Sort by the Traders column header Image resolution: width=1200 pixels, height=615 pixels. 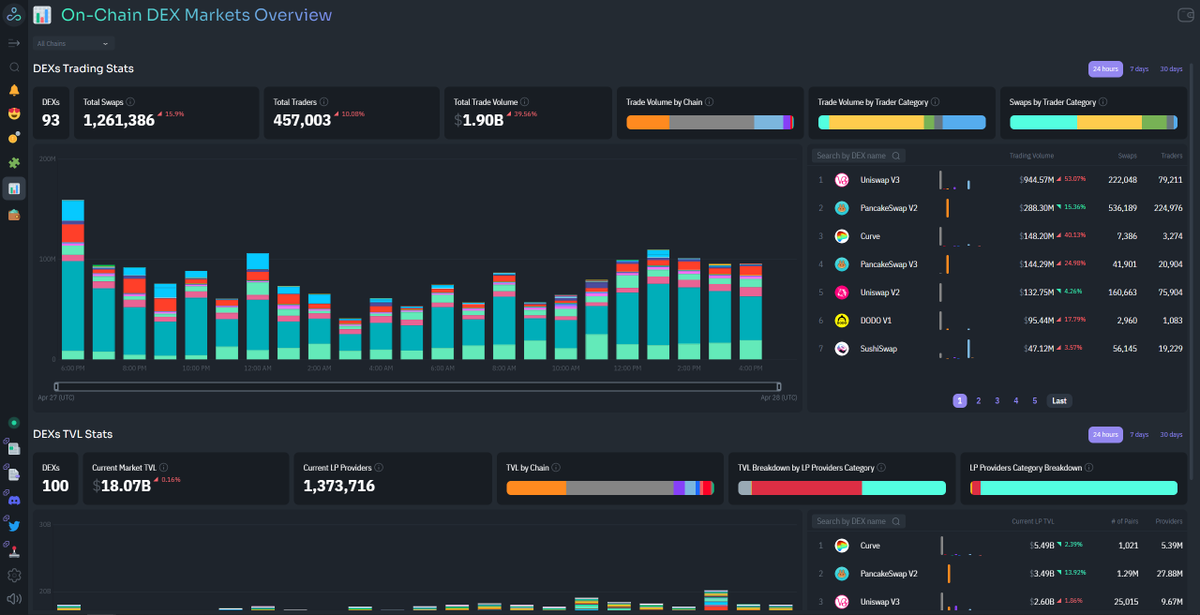pyautogui.click(x=1172, y=156)
